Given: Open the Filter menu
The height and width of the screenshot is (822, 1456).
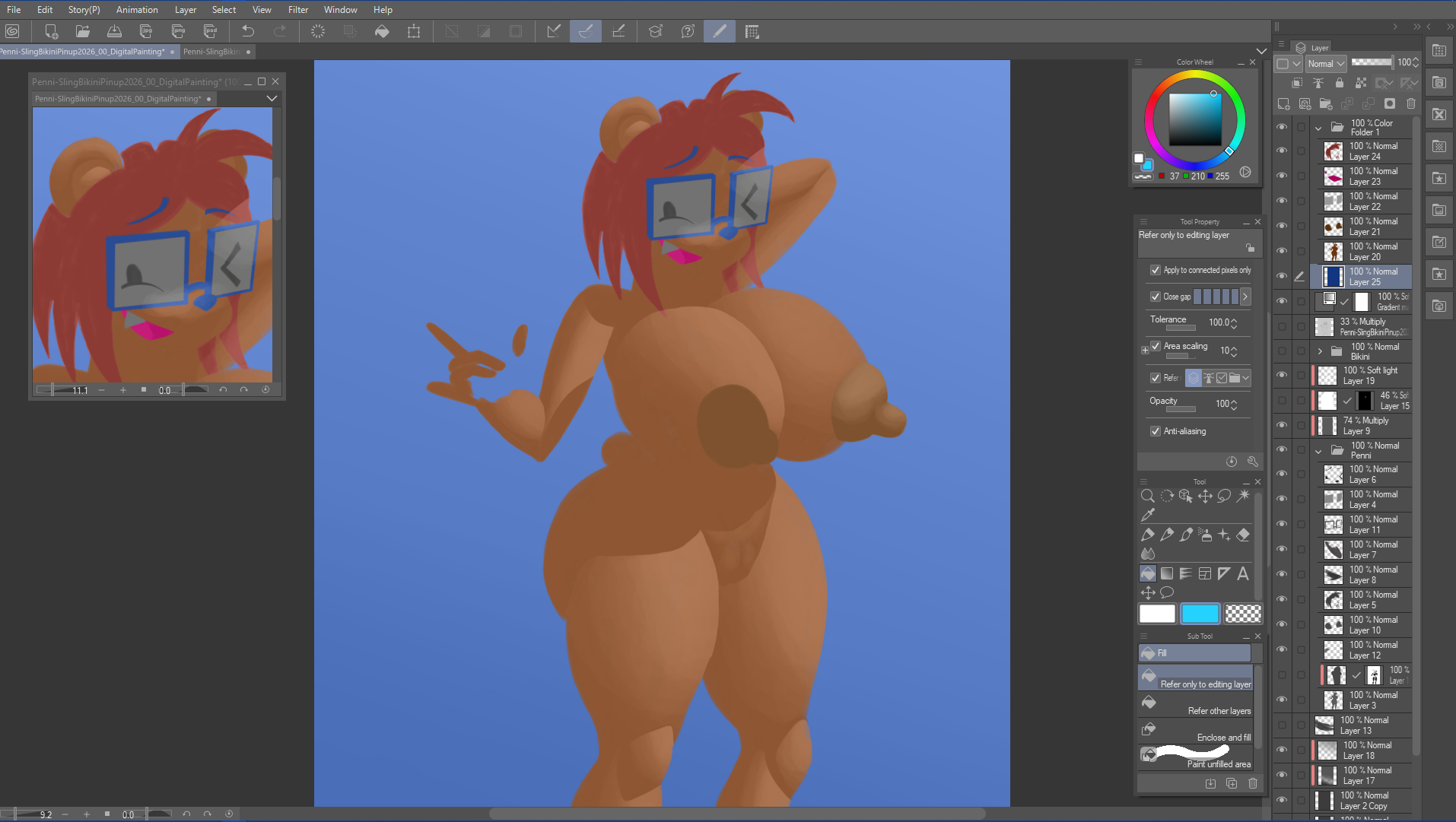Looking at the screenshot, I should pos(297,10).
